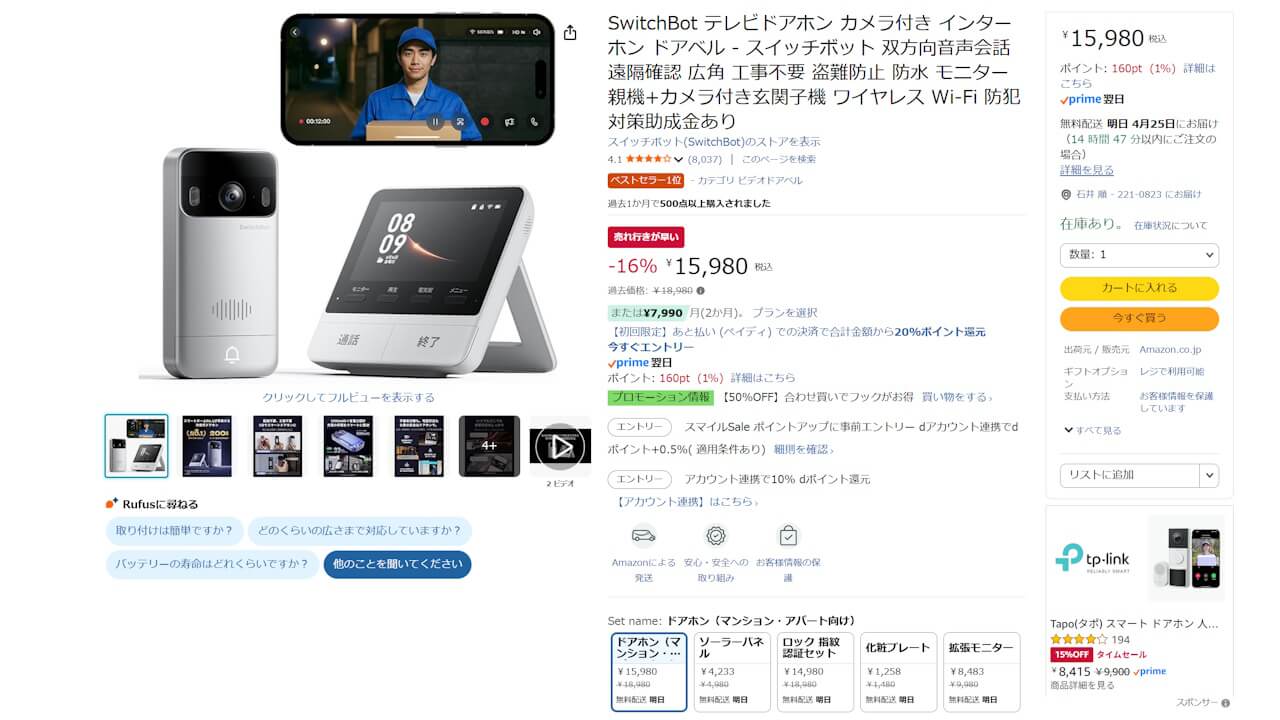This screenshot has width=1280, height=720.
Task: Expand すべて見る details
Action: tap(1092, 430)
